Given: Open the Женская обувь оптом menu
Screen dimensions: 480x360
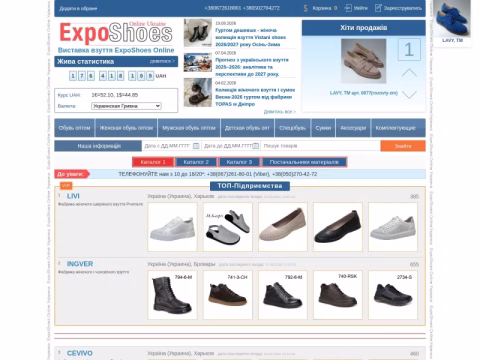Looking at the screenshot, I should [x=126, y=128].
